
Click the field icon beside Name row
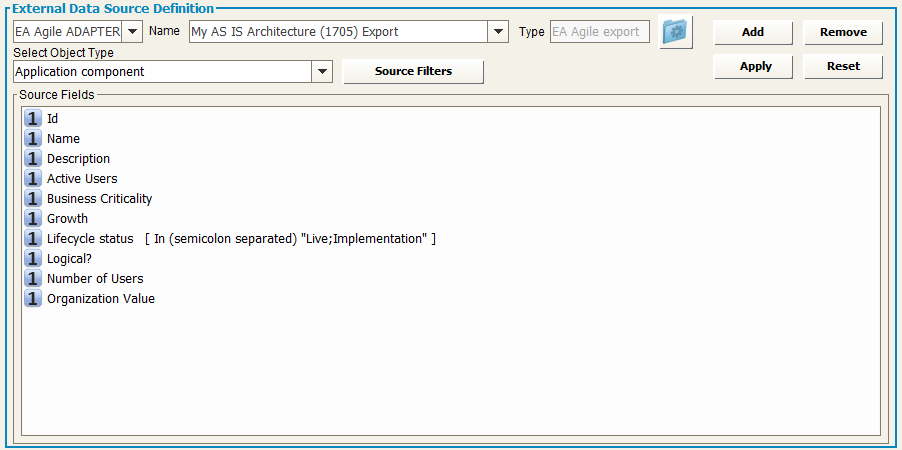[x=33, y=139]
